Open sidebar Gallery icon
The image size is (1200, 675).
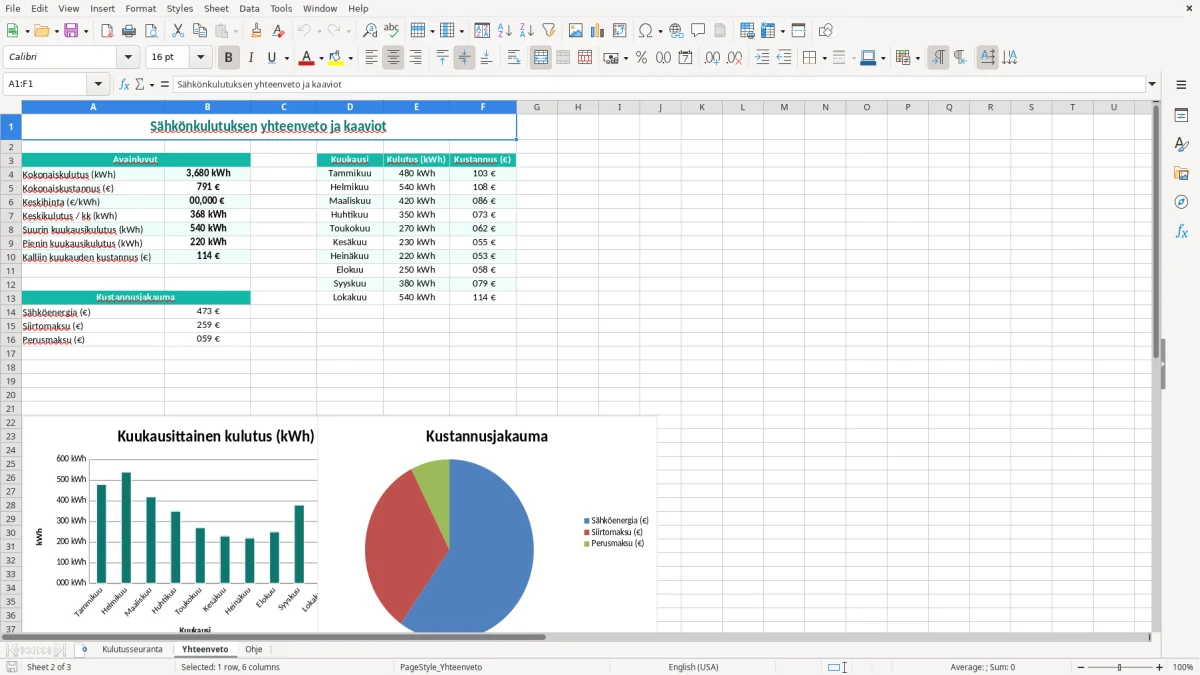coord(1181,174)
